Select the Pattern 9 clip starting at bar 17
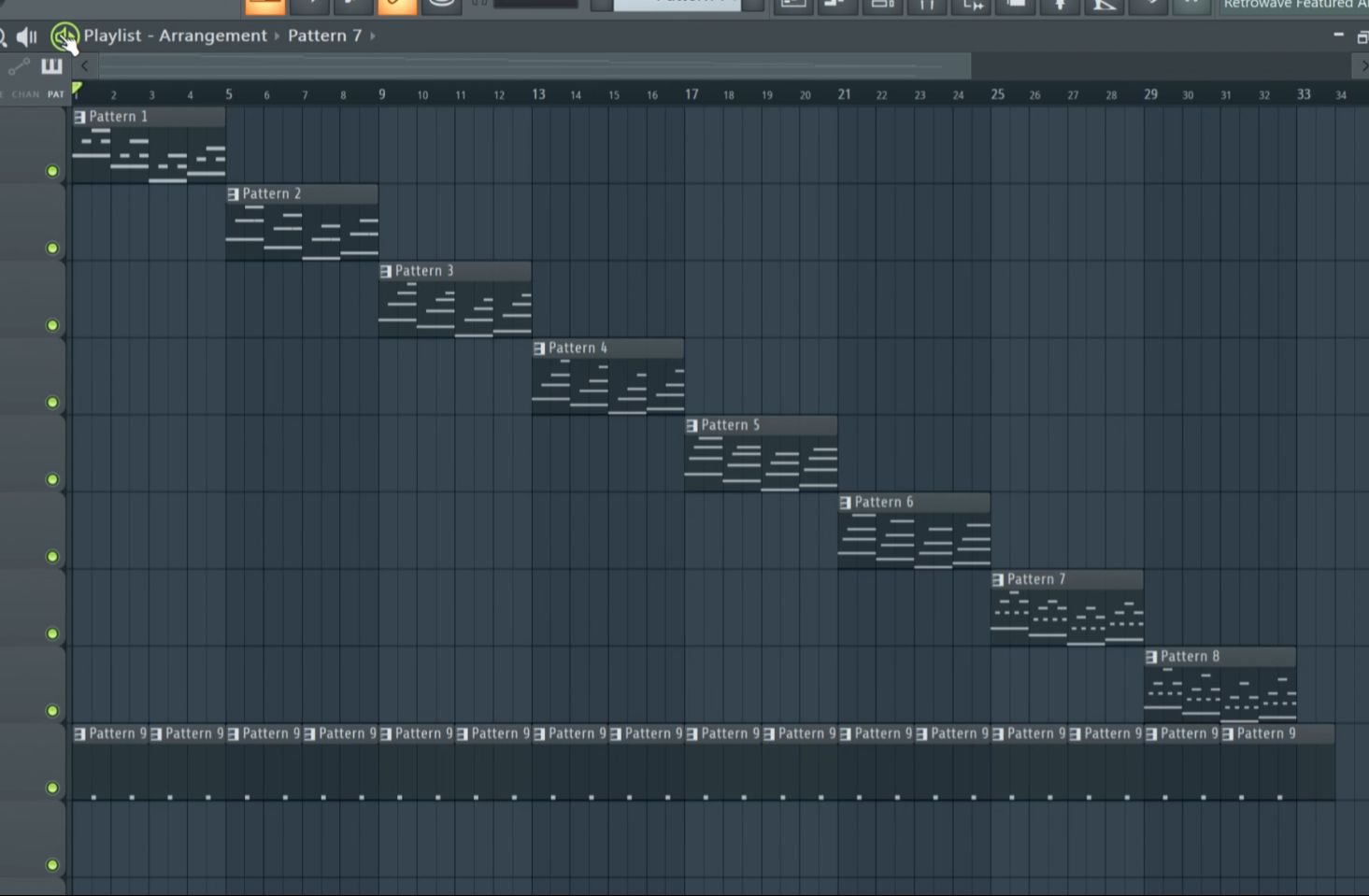1369x896 pixels. pyautogui.click(x=723, y=762)
